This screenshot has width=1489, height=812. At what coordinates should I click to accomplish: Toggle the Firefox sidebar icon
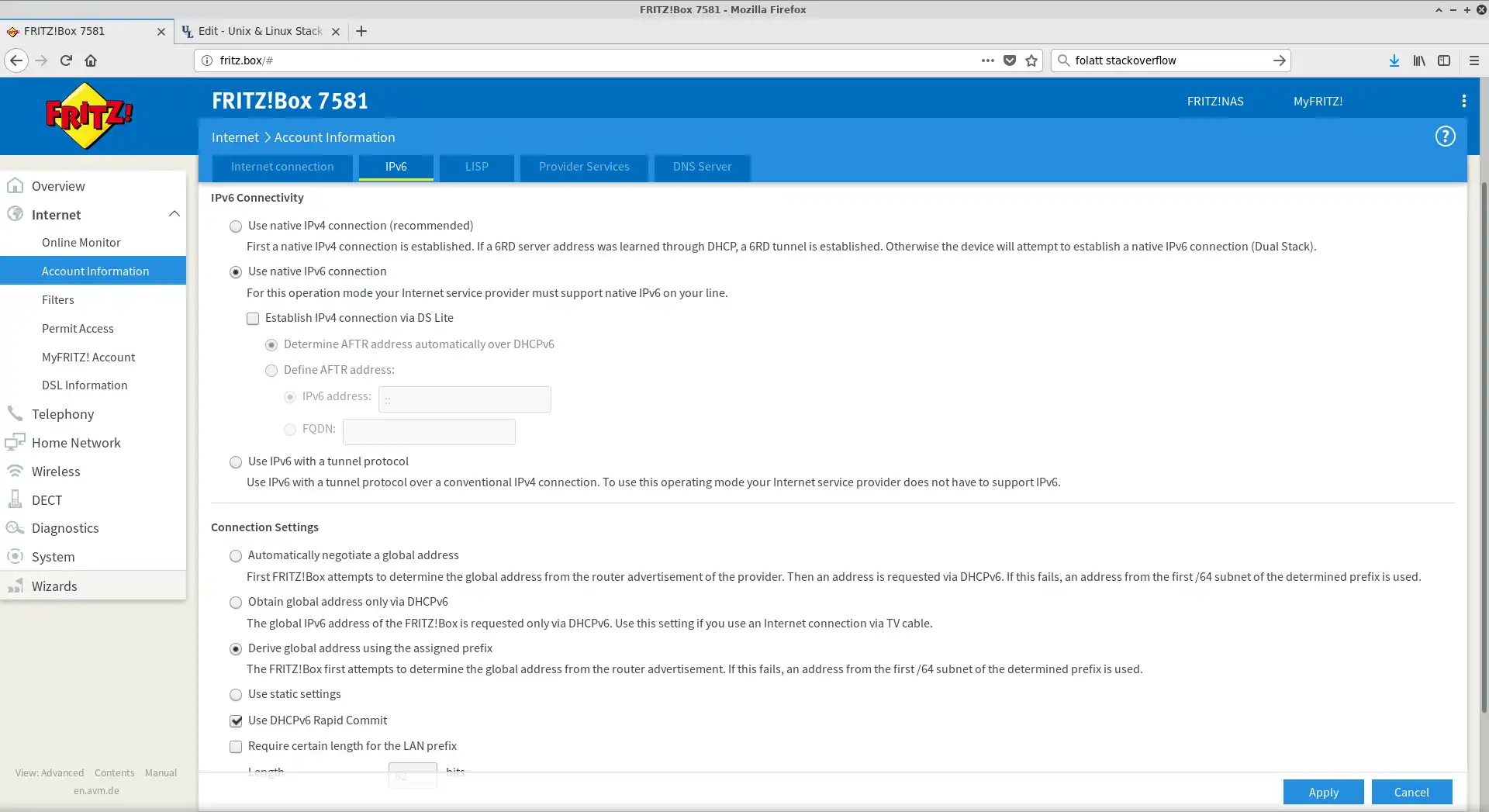(1444, 60)
